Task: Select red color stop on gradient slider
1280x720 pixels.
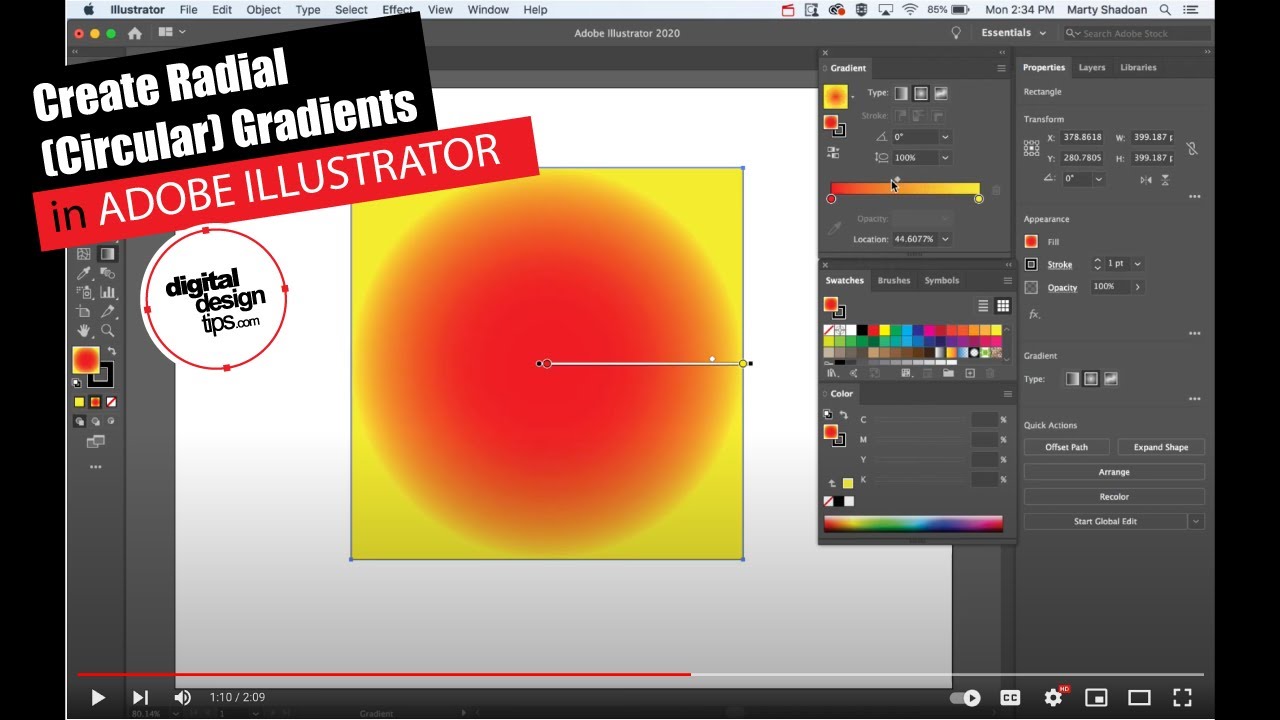Action: point(831,199)
